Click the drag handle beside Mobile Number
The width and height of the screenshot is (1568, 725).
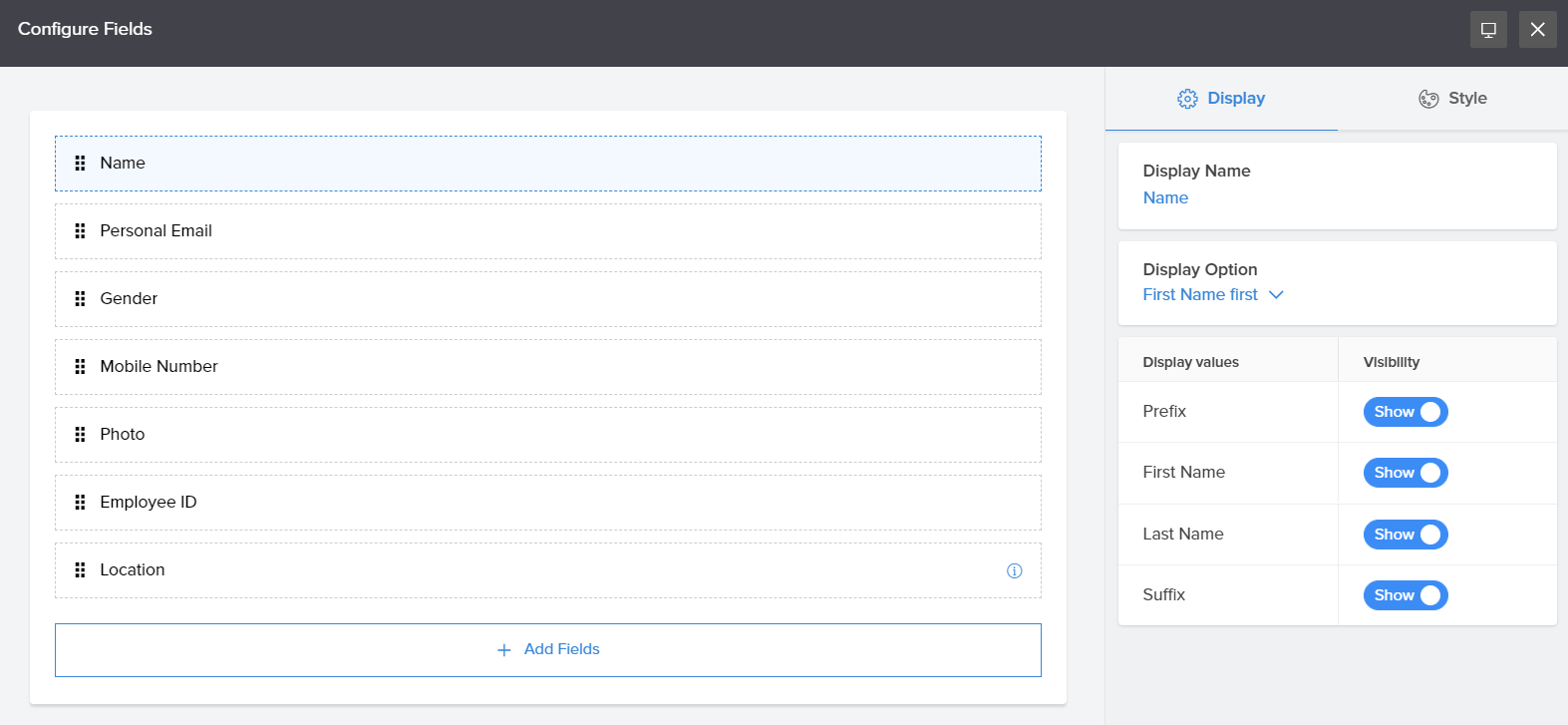click(80, 367)
